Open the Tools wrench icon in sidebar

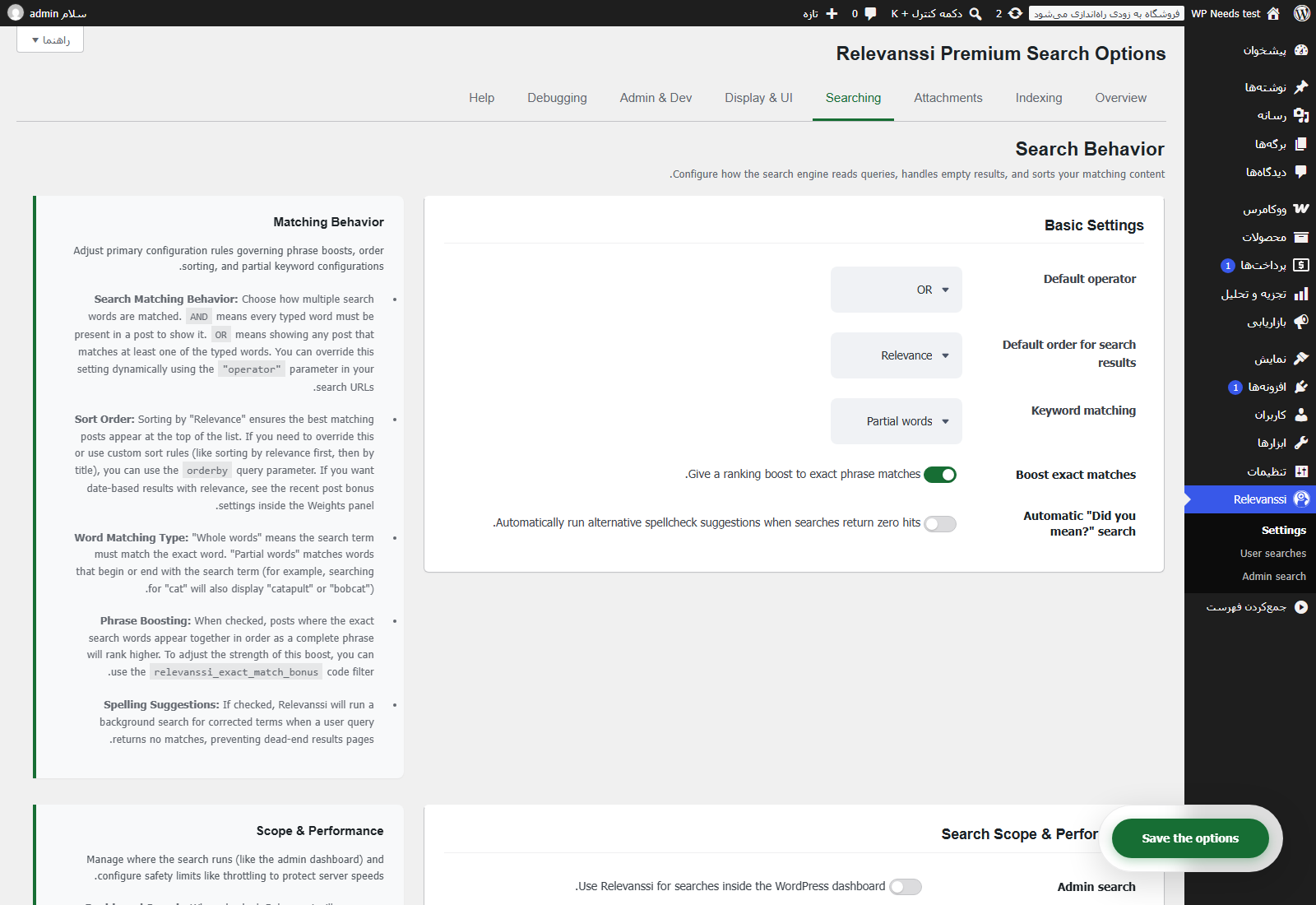(x=1301, y=443)
